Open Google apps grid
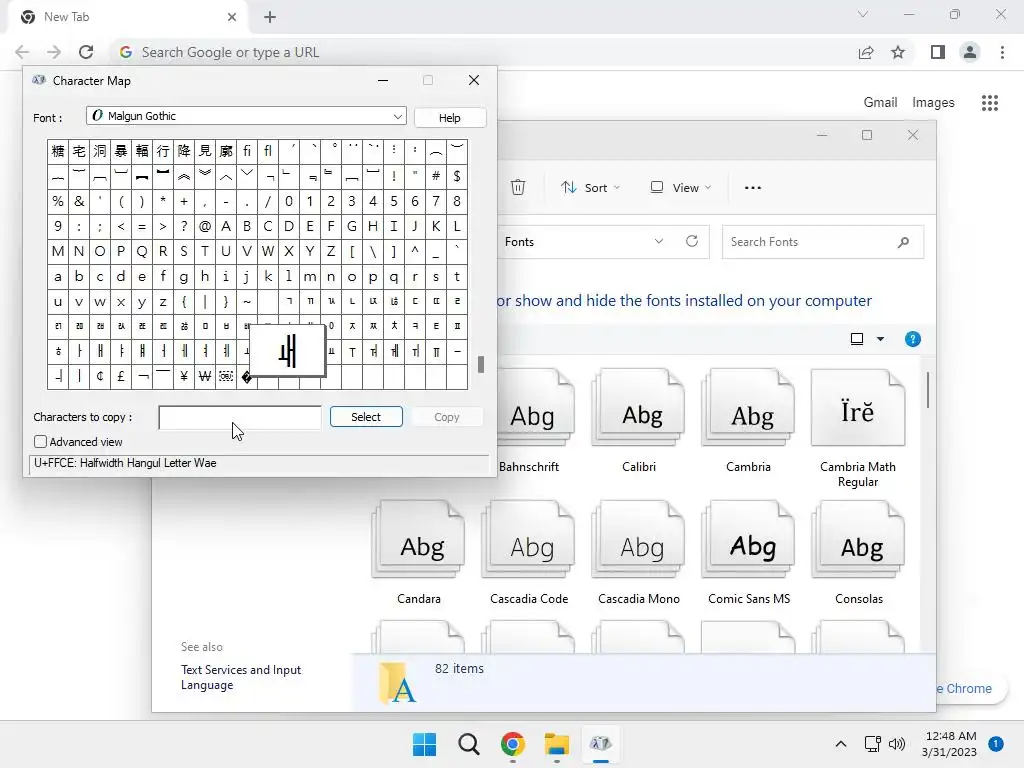 coord(990,103)
